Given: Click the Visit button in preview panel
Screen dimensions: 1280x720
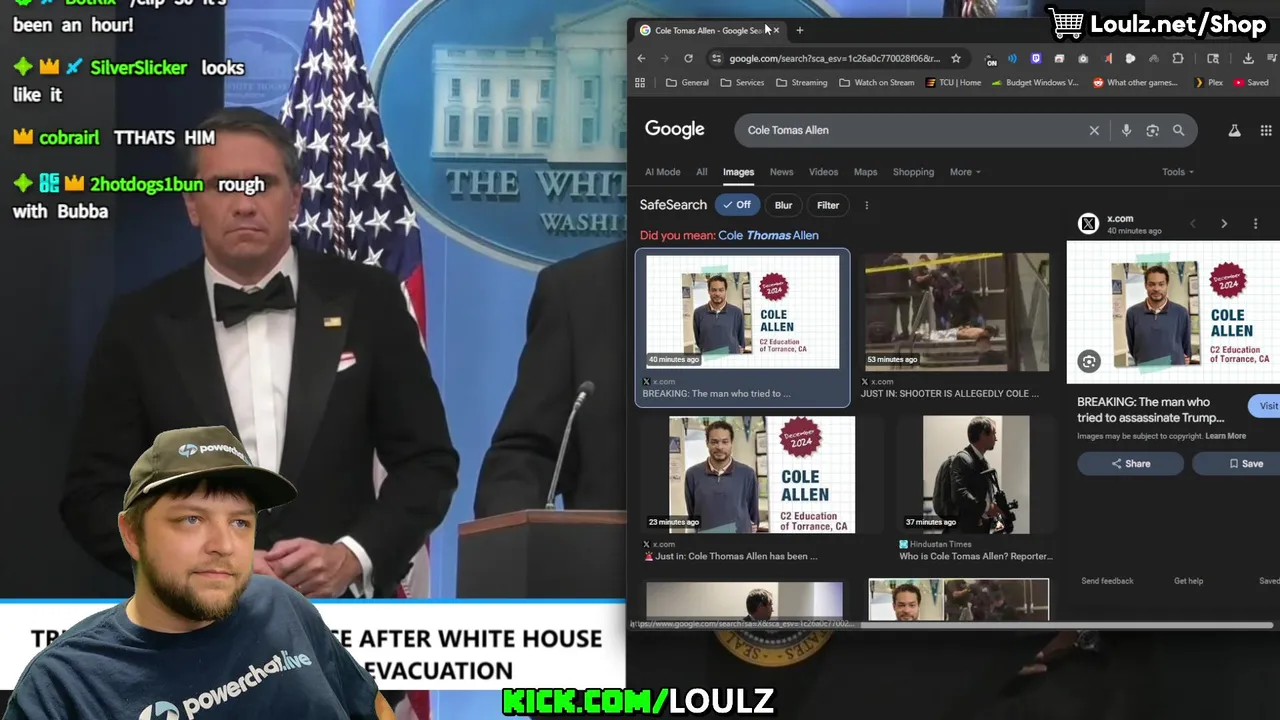Looking at the screenshot, I should pos(1264,406).
